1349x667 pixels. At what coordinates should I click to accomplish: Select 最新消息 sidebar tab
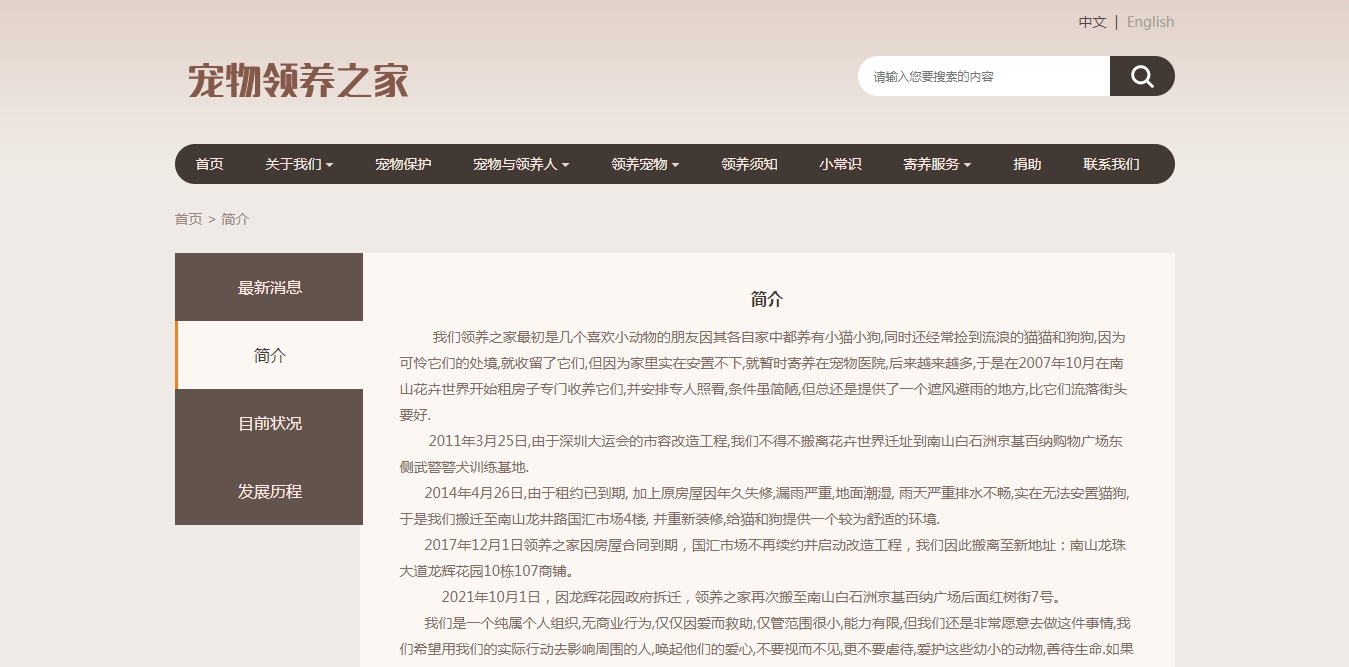[269, 288]
